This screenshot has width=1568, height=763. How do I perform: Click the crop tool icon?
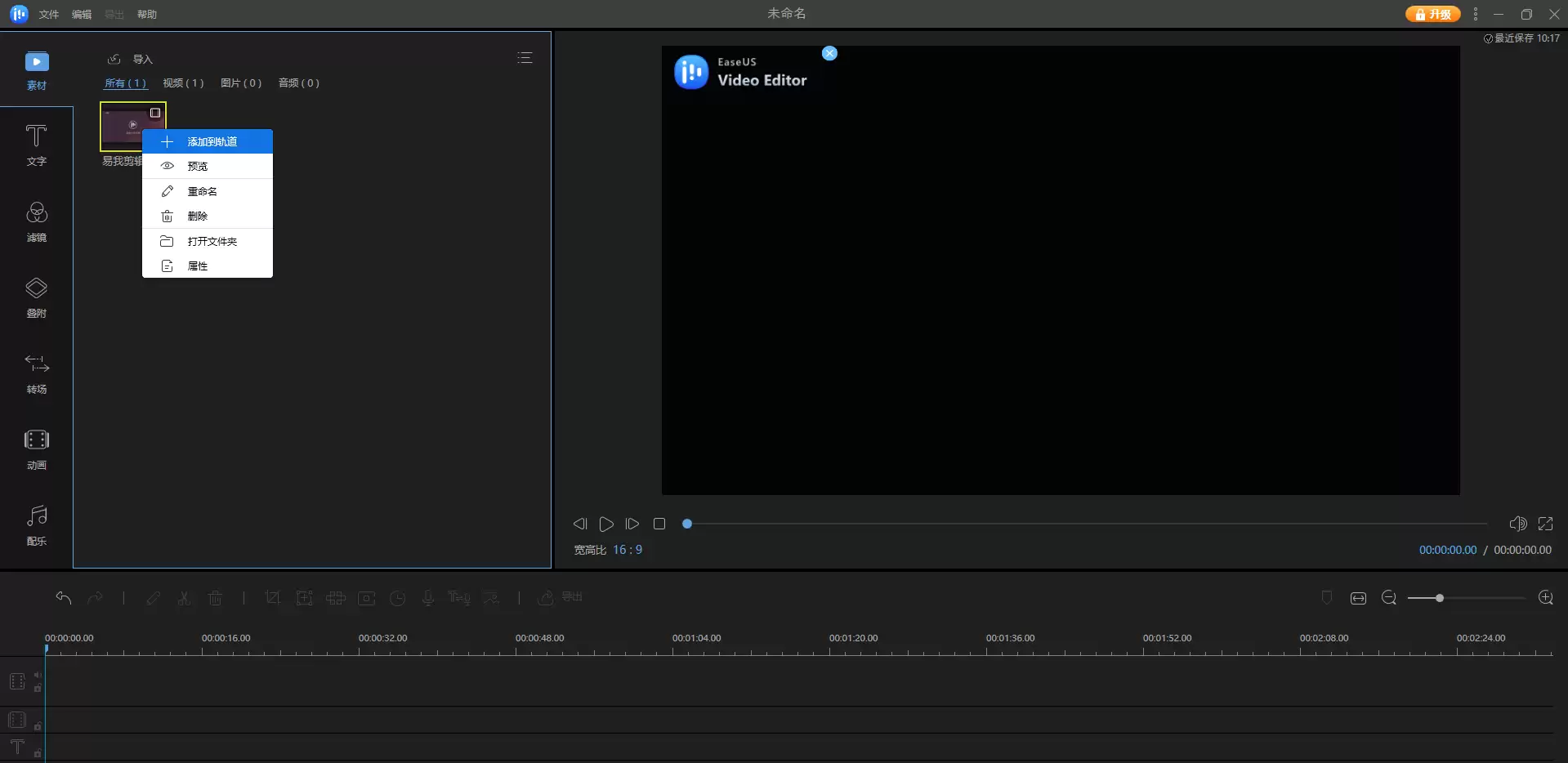pos(273,598)
